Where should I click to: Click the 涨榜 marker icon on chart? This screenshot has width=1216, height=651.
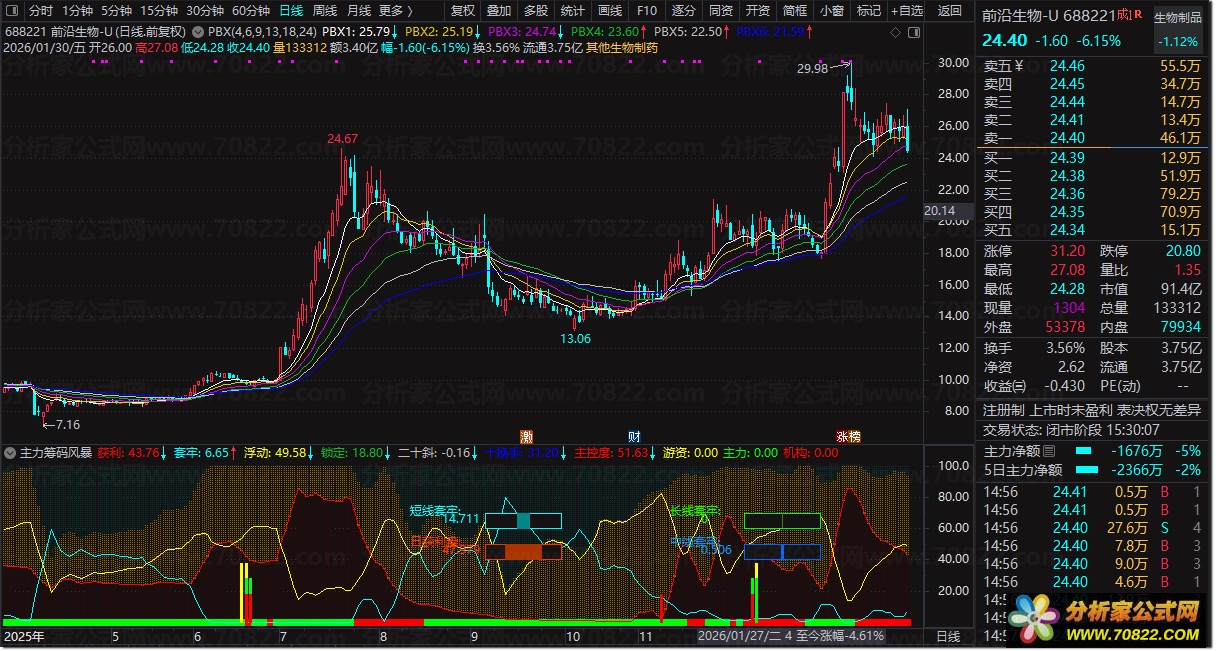848,437
